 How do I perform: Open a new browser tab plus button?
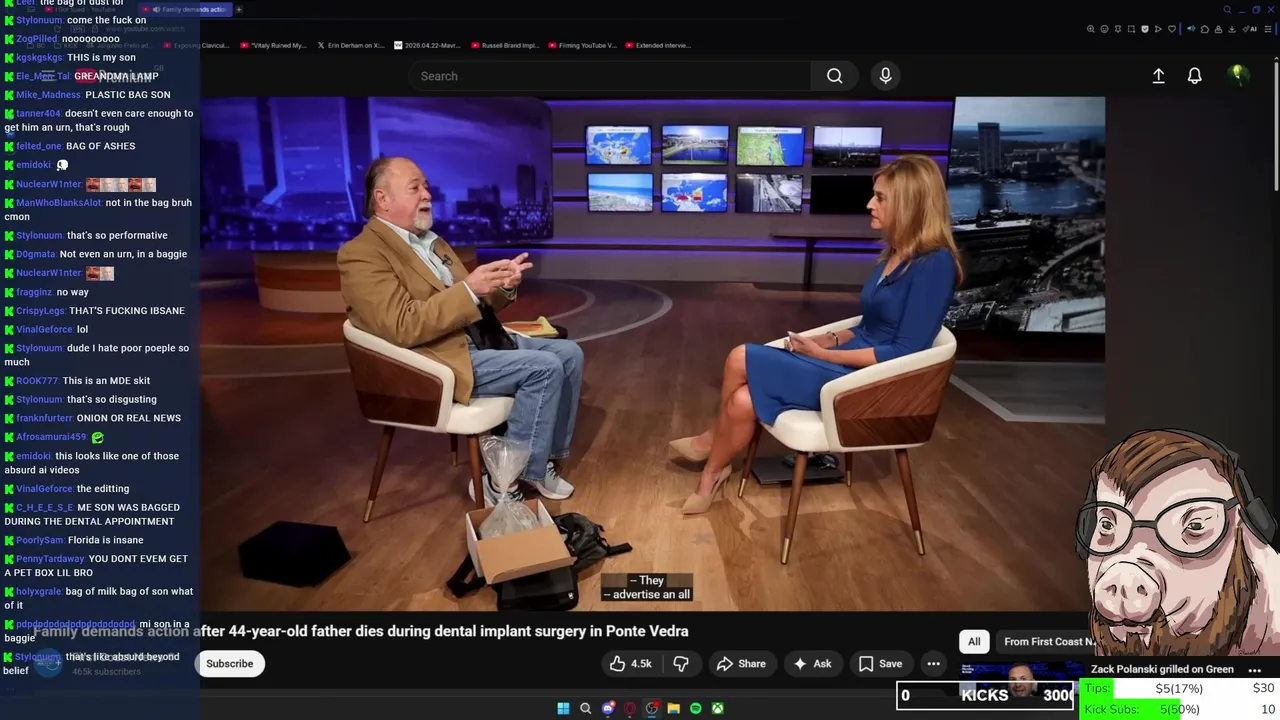[239, 9]
